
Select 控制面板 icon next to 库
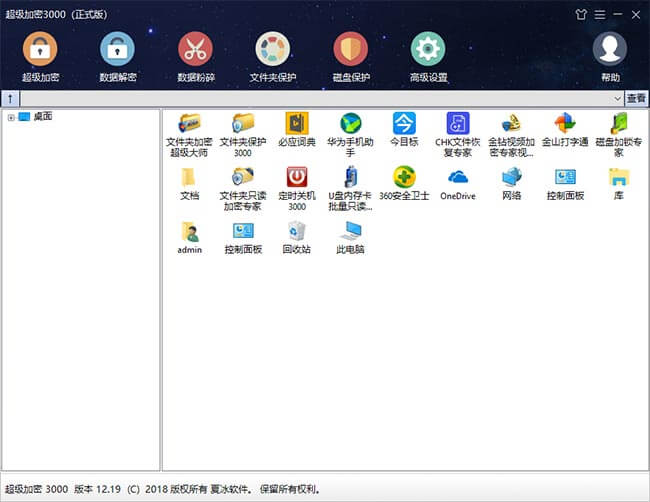[x=565, y=184]
